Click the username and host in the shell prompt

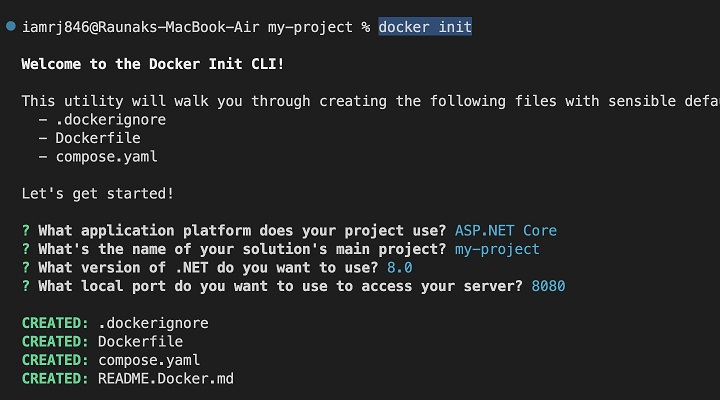pos(135,27)
